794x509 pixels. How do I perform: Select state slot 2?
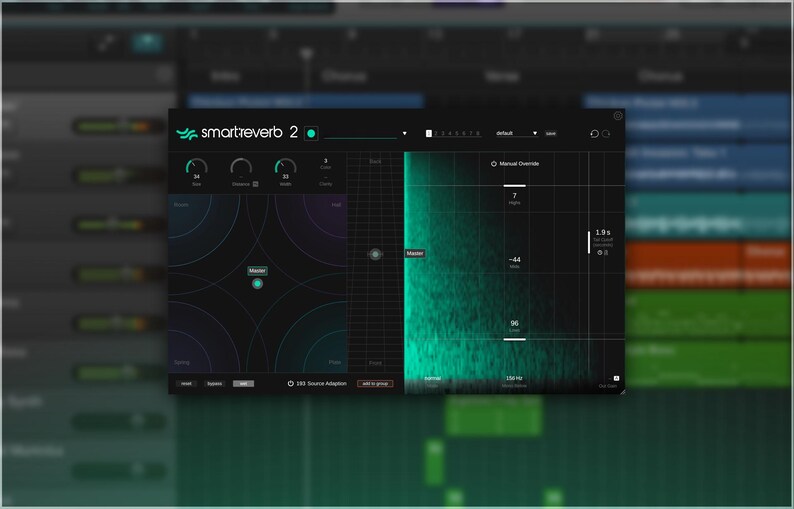point(435,134)
